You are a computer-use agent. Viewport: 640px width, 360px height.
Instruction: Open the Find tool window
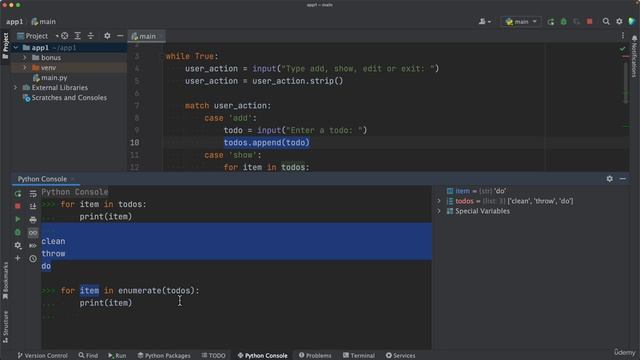tap(88, 356)
